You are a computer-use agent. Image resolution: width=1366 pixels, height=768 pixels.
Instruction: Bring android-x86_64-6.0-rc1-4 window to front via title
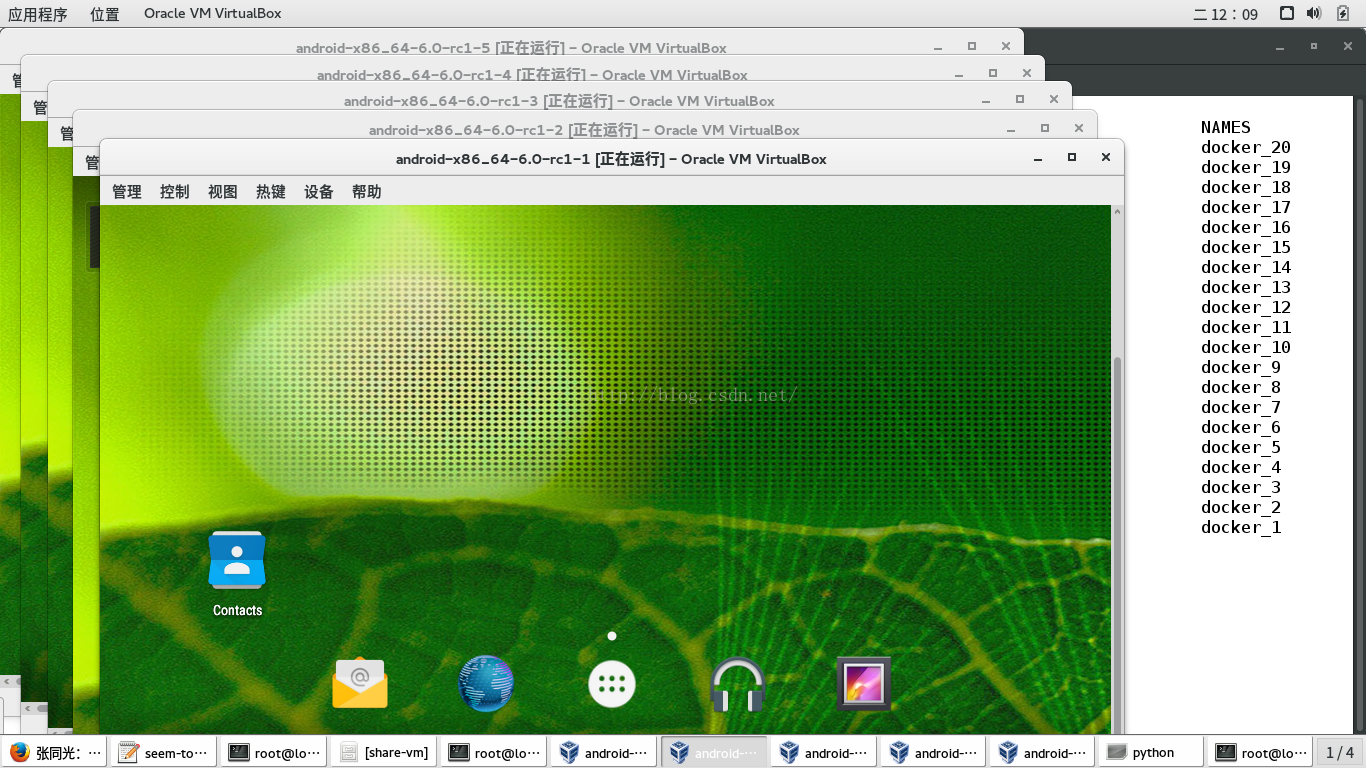point(532,75)
